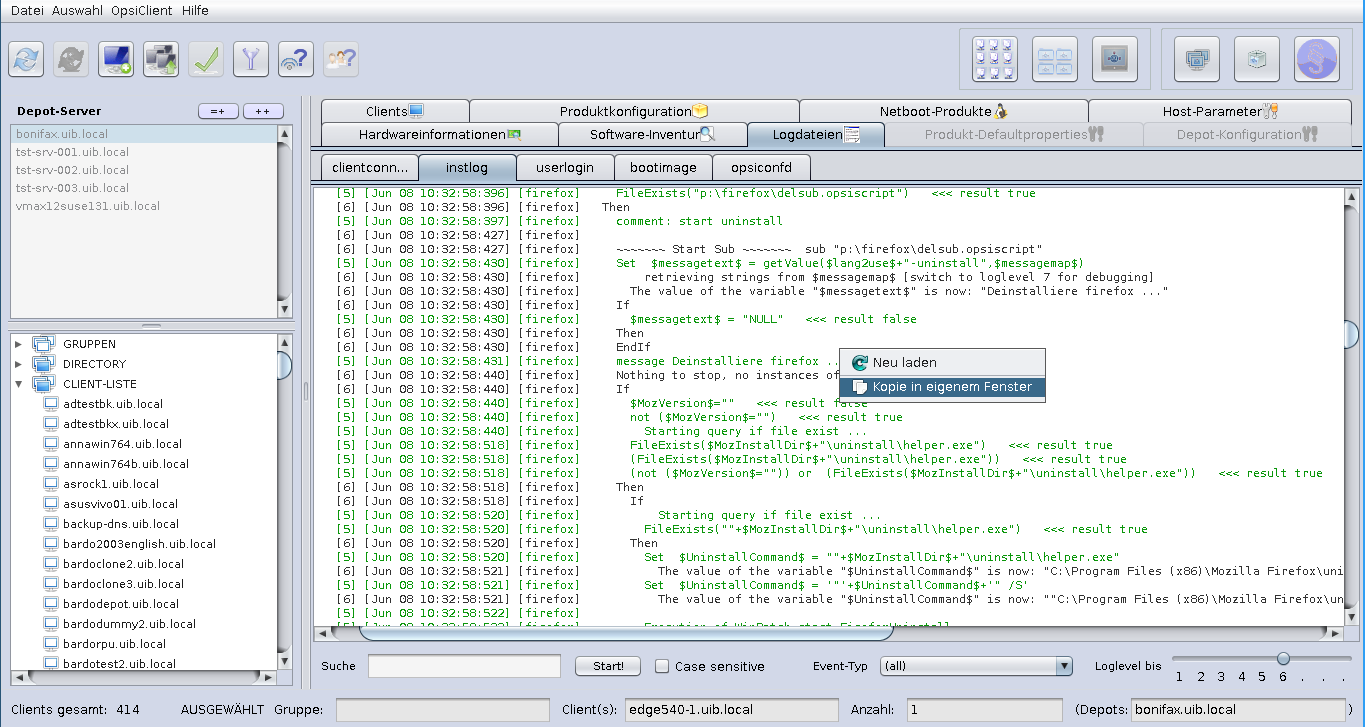Viewport: 1365px width, 727px height.
Task: Open the Software-Inventur tab
Action: point(652,134)
